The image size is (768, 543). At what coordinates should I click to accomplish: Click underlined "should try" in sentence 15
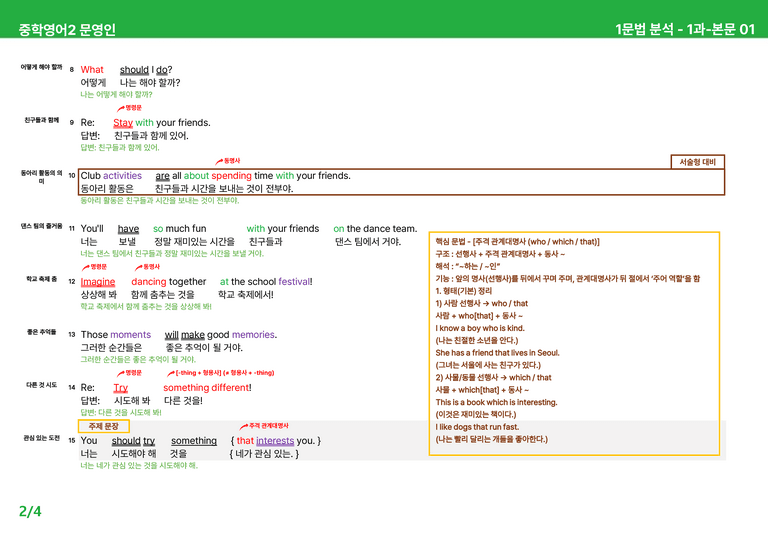(133, 441)
